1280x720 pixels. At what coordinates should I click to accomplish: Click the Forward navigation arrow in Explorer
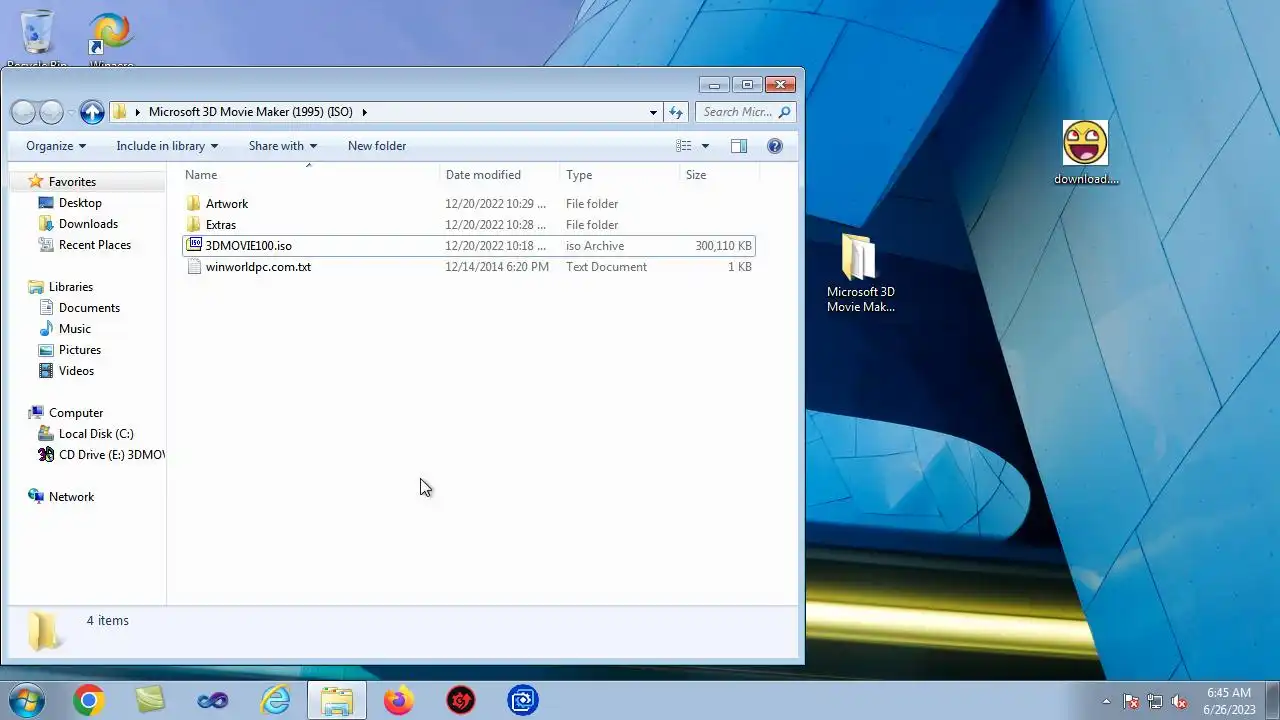point(52,112)
